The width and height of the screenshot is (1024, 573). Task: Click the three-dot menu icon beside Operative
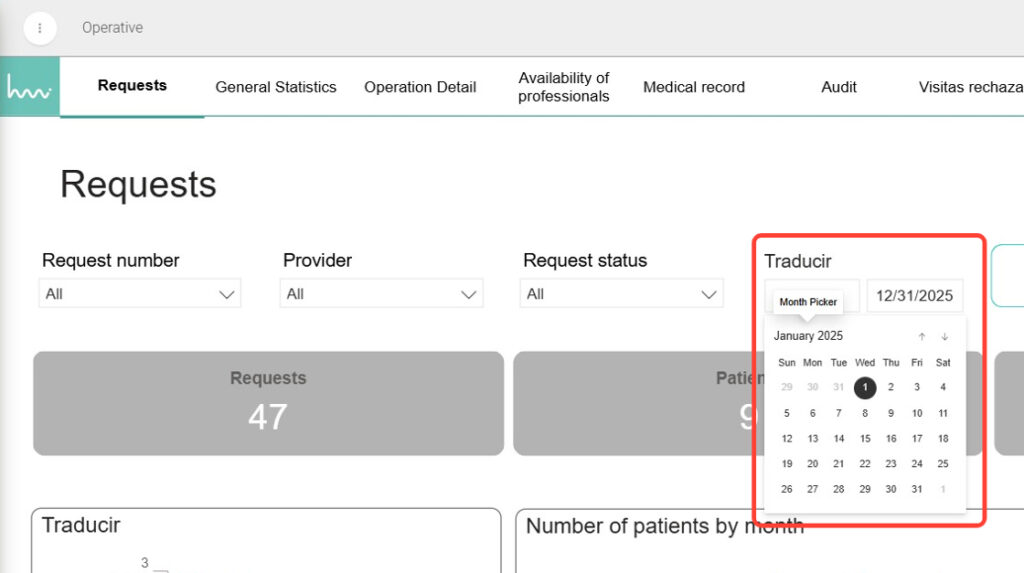[x=40, y=28]
